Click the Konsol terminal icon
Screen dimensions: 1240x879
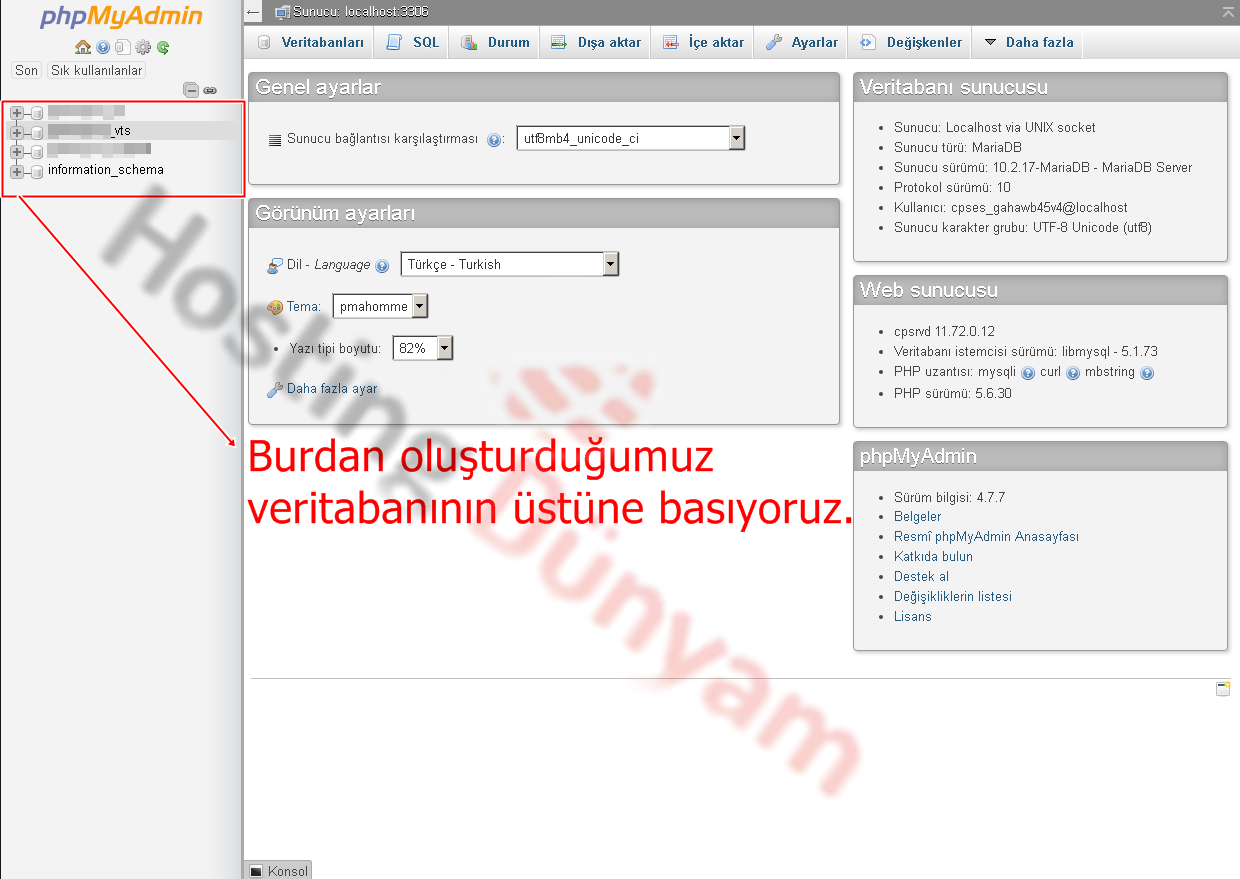[x=256, y=871]
